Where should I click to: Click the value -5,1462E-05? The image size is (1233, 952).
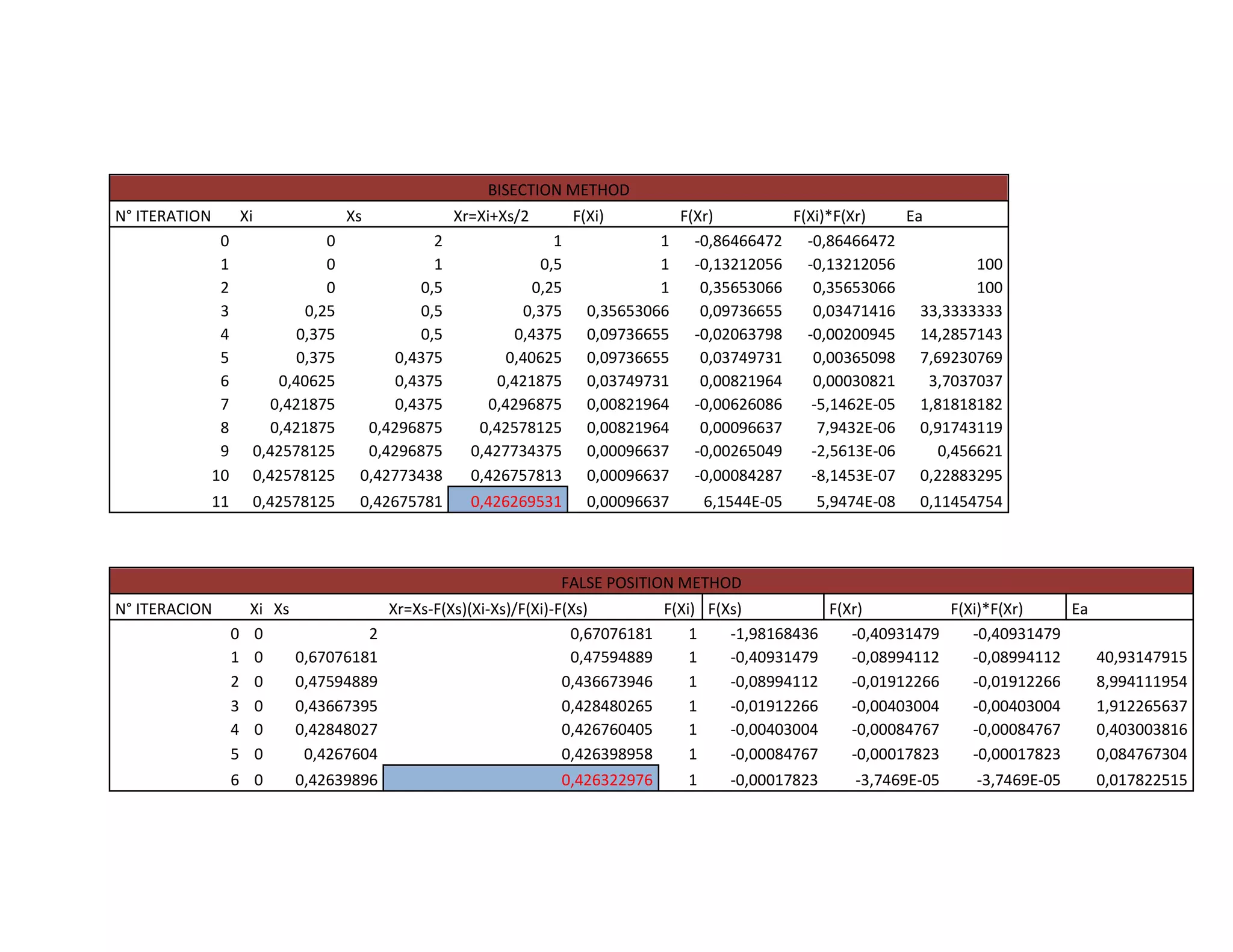[x=853, y=405]
